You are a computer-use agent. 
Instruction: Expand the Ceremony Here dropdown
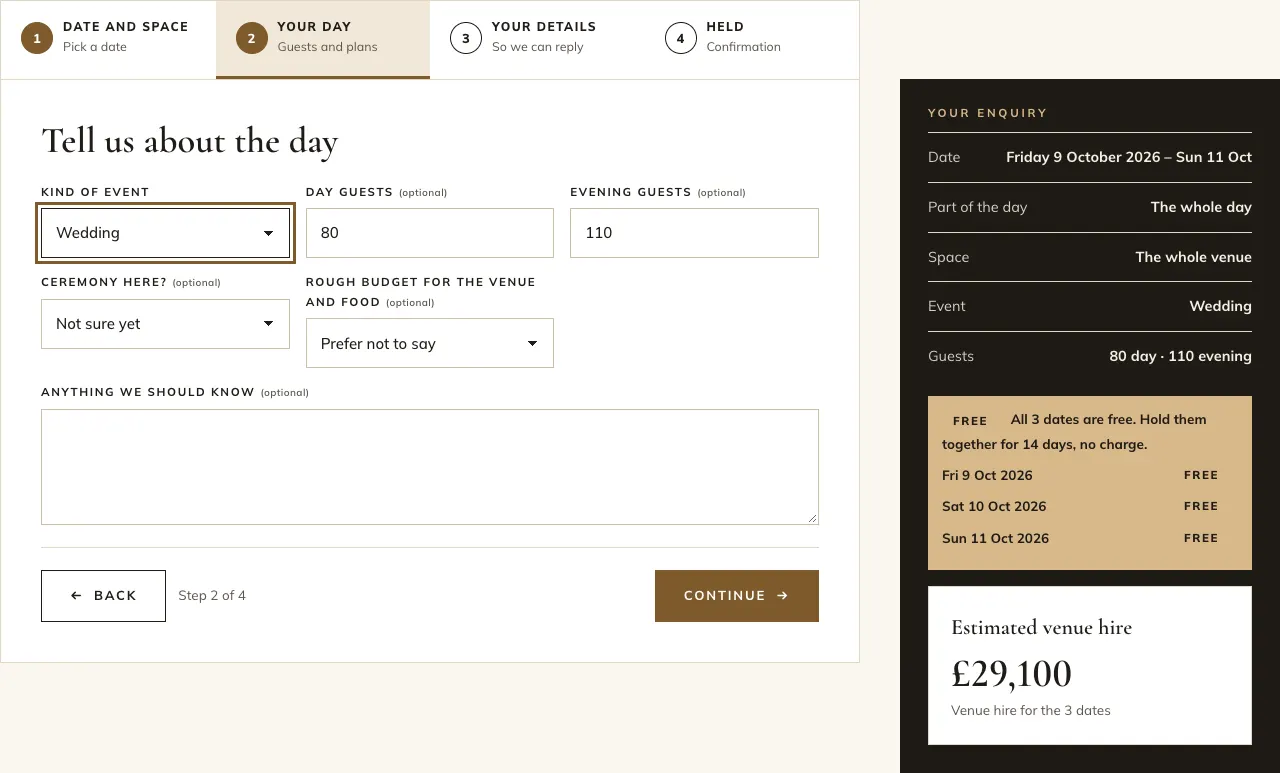click(165, 324)
